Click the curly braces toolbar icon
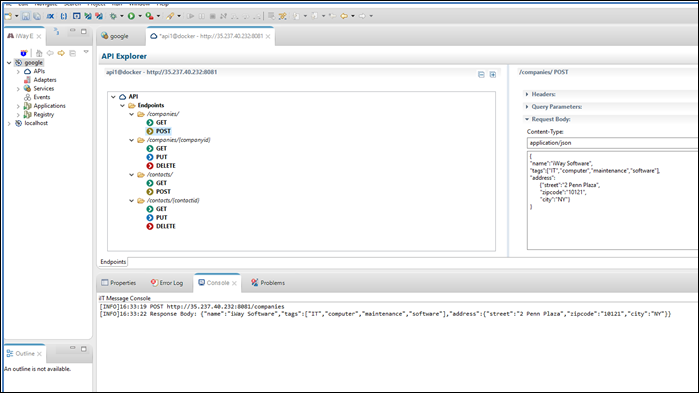This screenshot has width=699, height=393. (64, 16)
